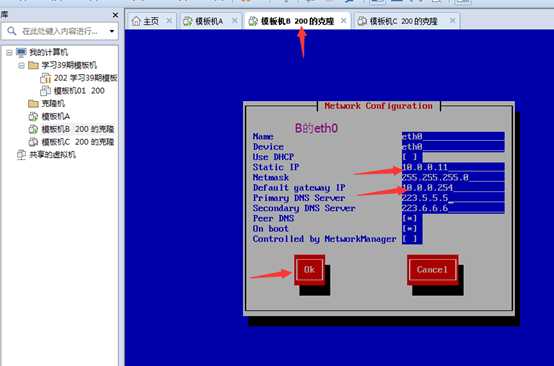The height and width of the screenshot is (366, 554).
Task: Click the Network Configuration dialog title
Action: [x=378, y=106]
